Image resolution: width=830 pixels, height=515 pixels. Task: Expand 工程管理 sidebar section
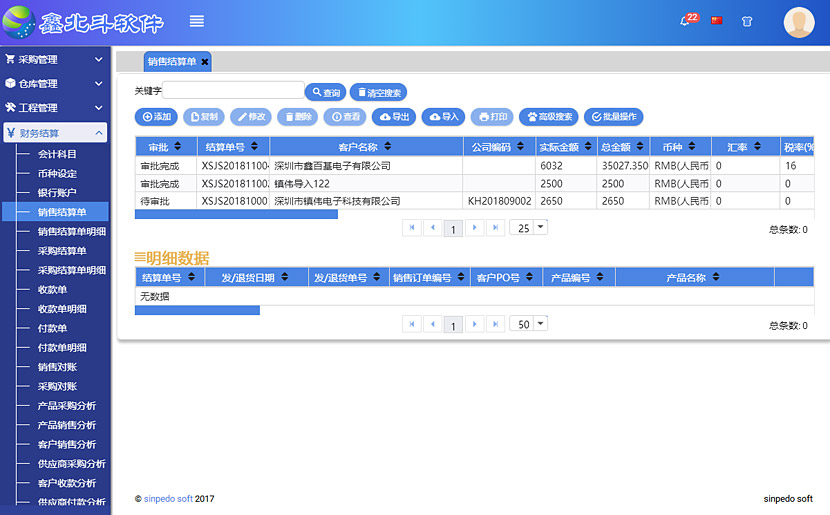[55, 108]
